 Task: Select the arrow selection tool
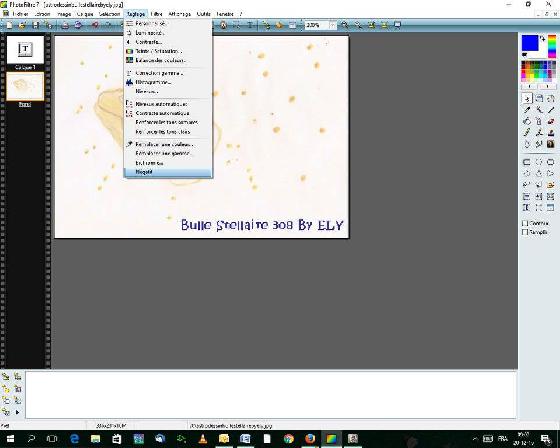[x=527, y=99]
